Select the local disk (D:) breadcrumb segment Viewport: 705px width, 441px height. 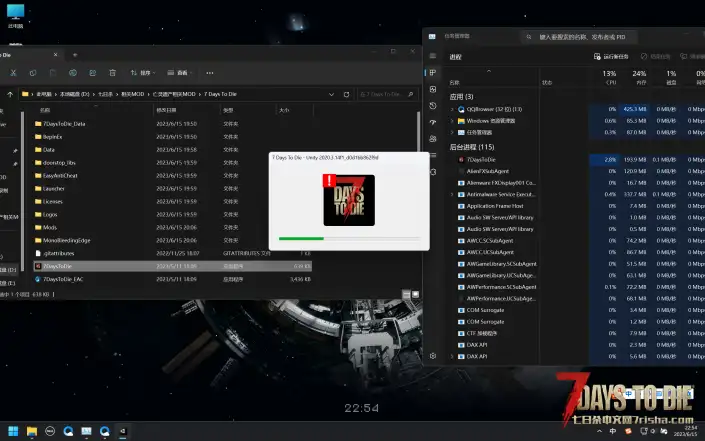pyautogui.click(x=75, y=94)
